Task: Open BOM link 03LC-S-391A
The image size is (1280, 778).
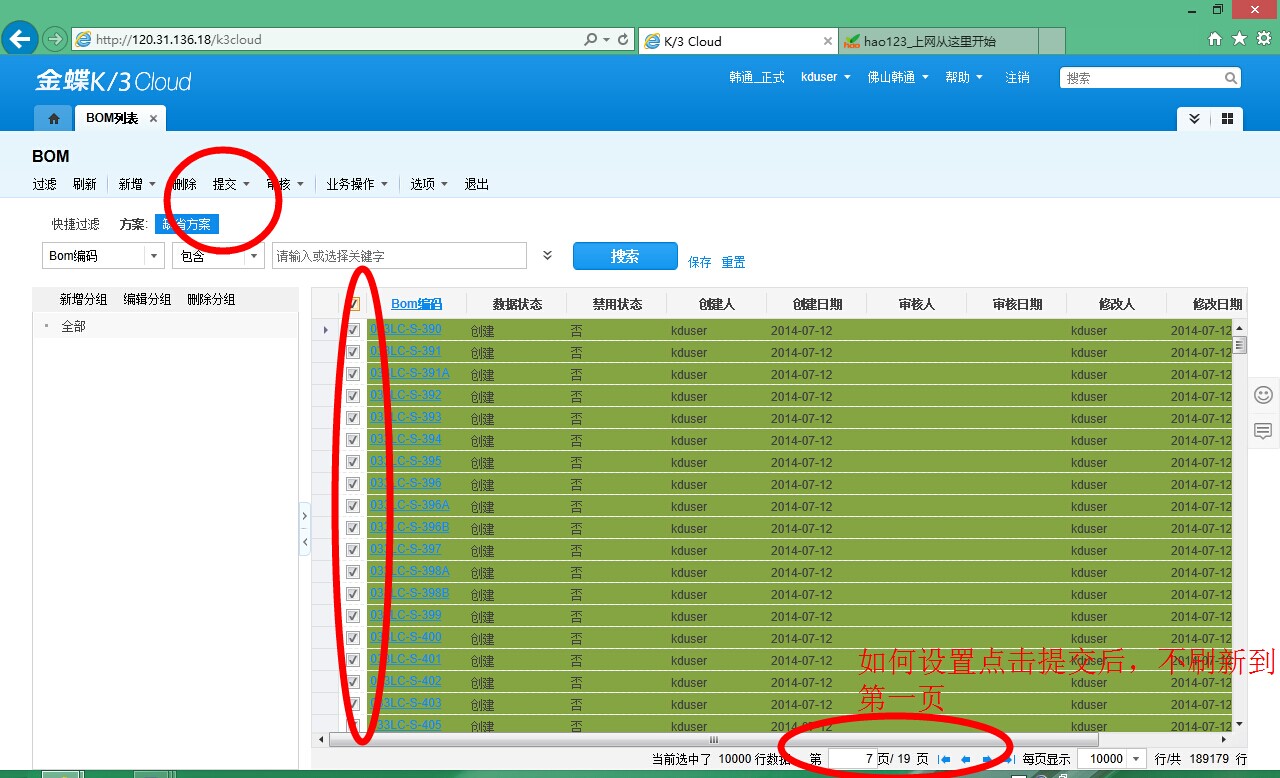Action: coord(410,373)
